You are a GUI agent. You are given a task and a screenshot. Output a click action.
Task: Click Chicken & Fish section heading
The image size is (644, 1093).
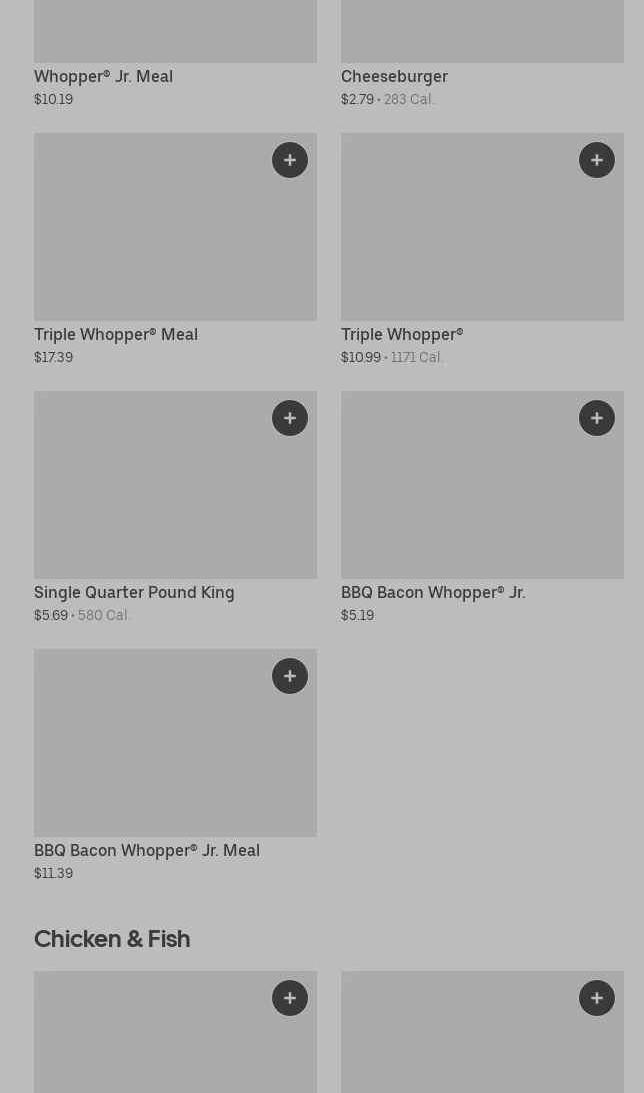point(112,939)
